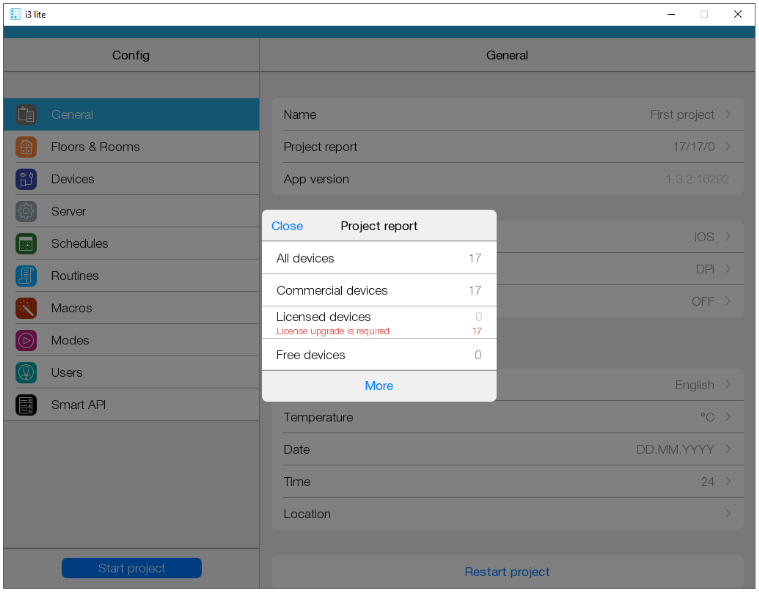Click the General clipboard icon in sidebar
Viewport: 759px width, 593px height.
pyautogui.click(x=26, y=115)
